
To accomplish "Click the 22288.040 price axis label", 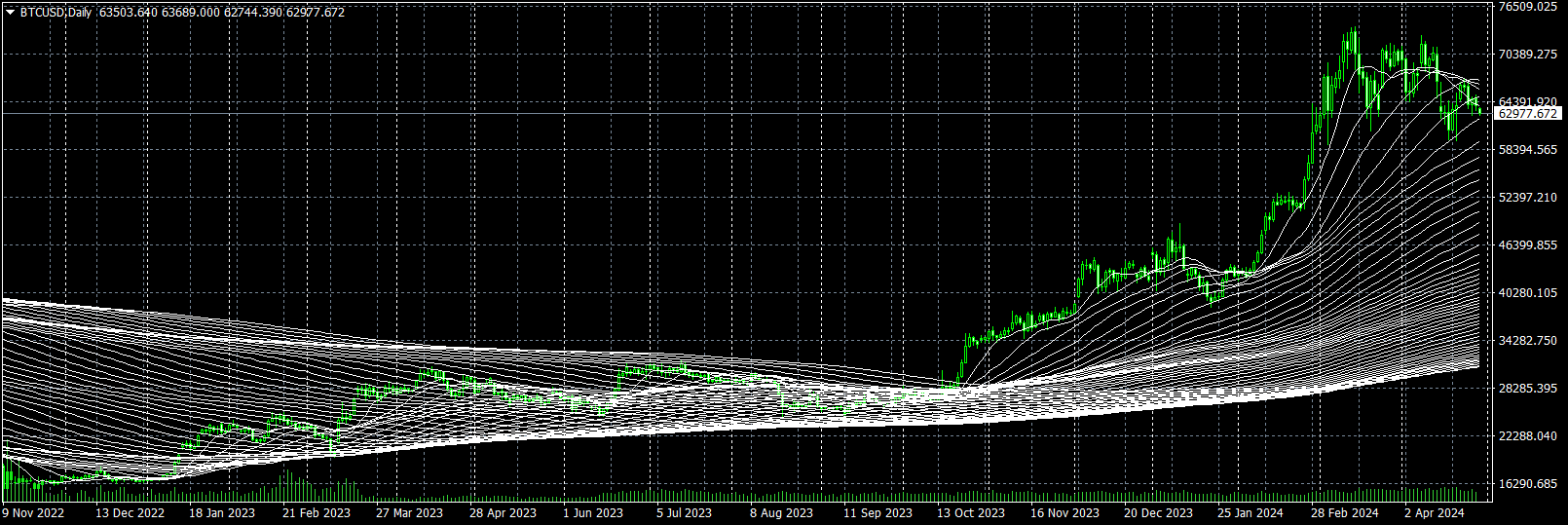I will click(1528, 436).
